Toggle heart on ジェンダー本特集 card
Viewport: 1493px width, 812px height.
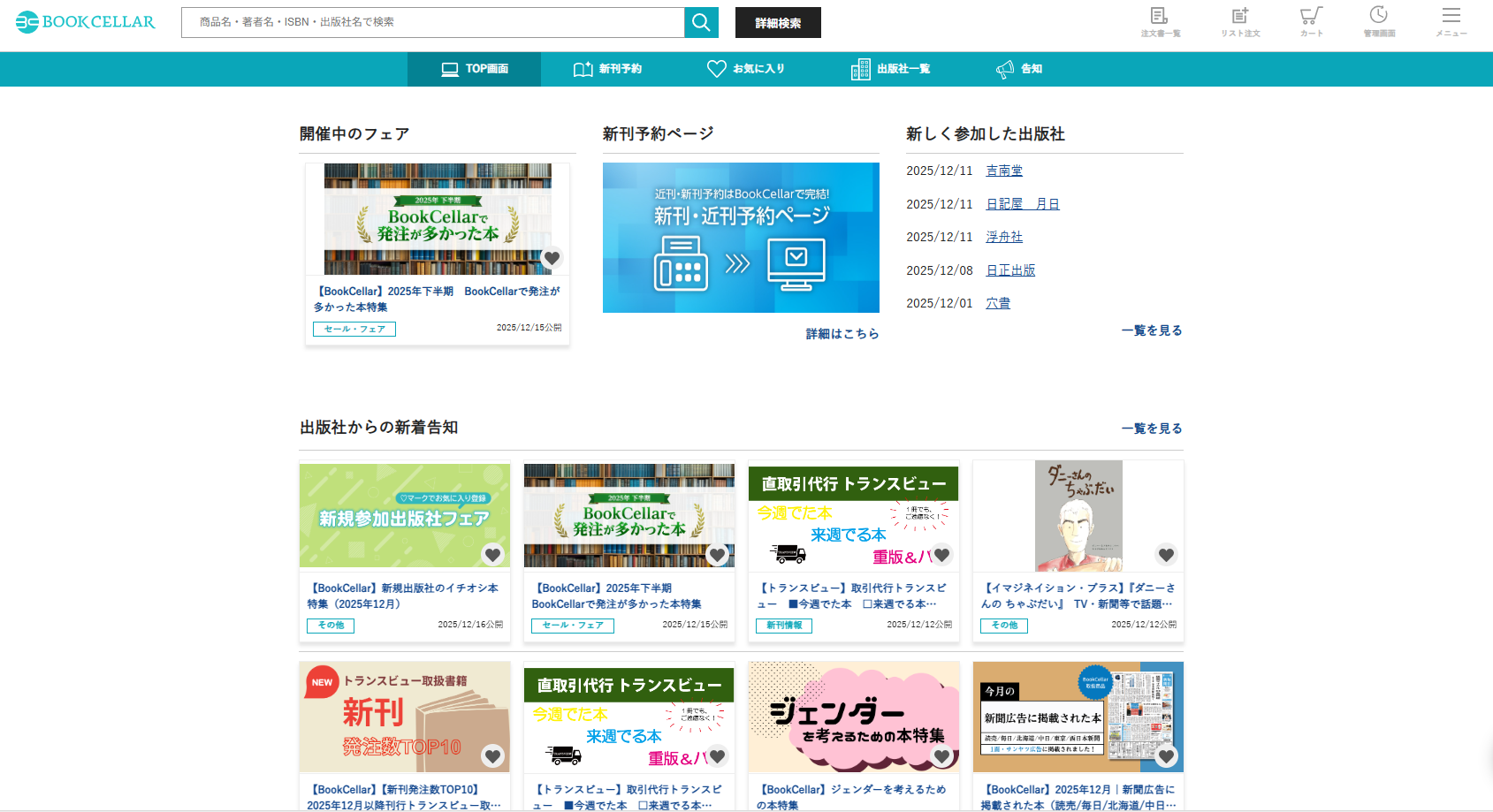[941, 756]
